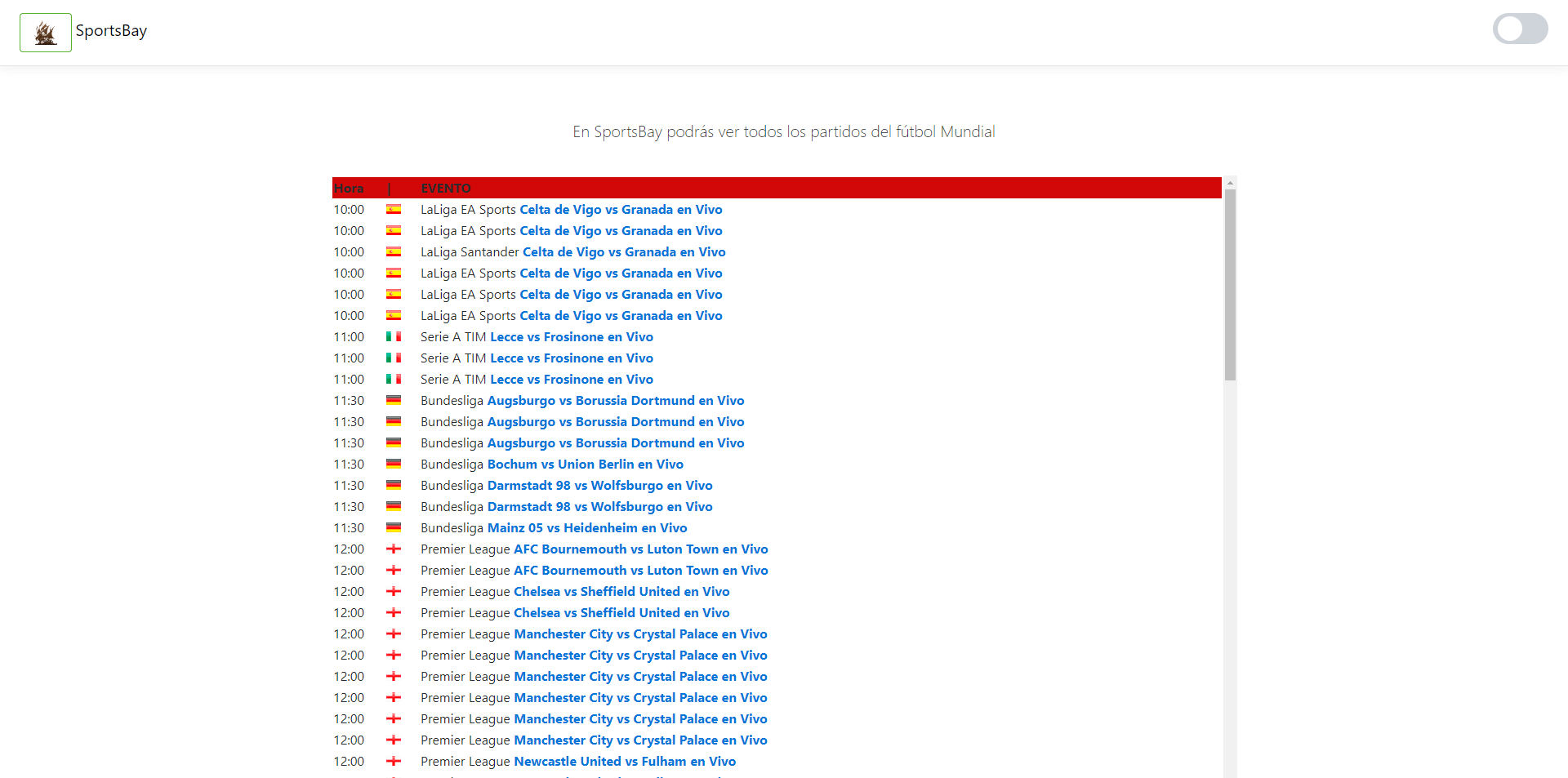Open Newcastle United vs Fulham en Vivo
Image resolution: width=1568 pixels, height=778 pixels.
[x=625, y=762]
